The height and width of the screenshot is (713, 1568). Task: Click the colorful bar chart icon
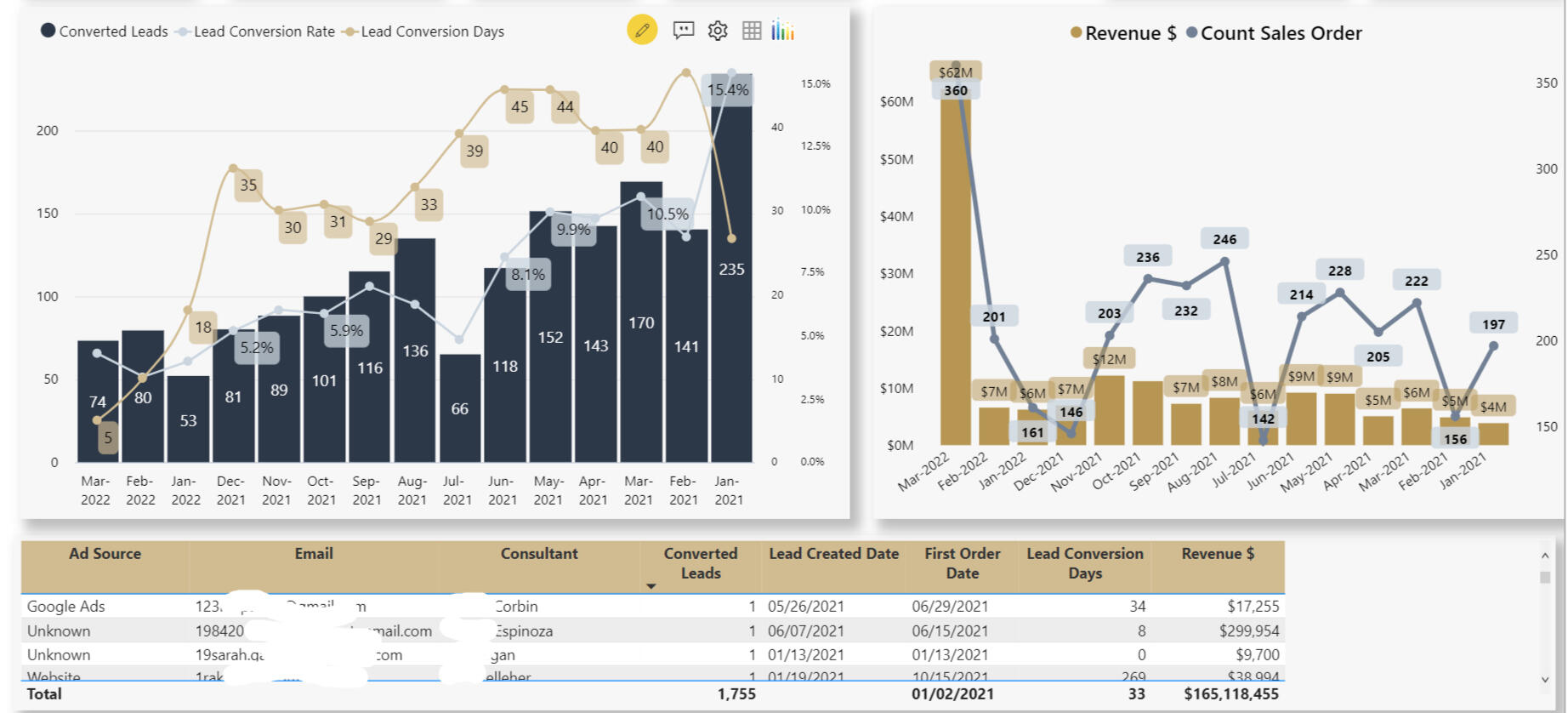pos(782,31)
